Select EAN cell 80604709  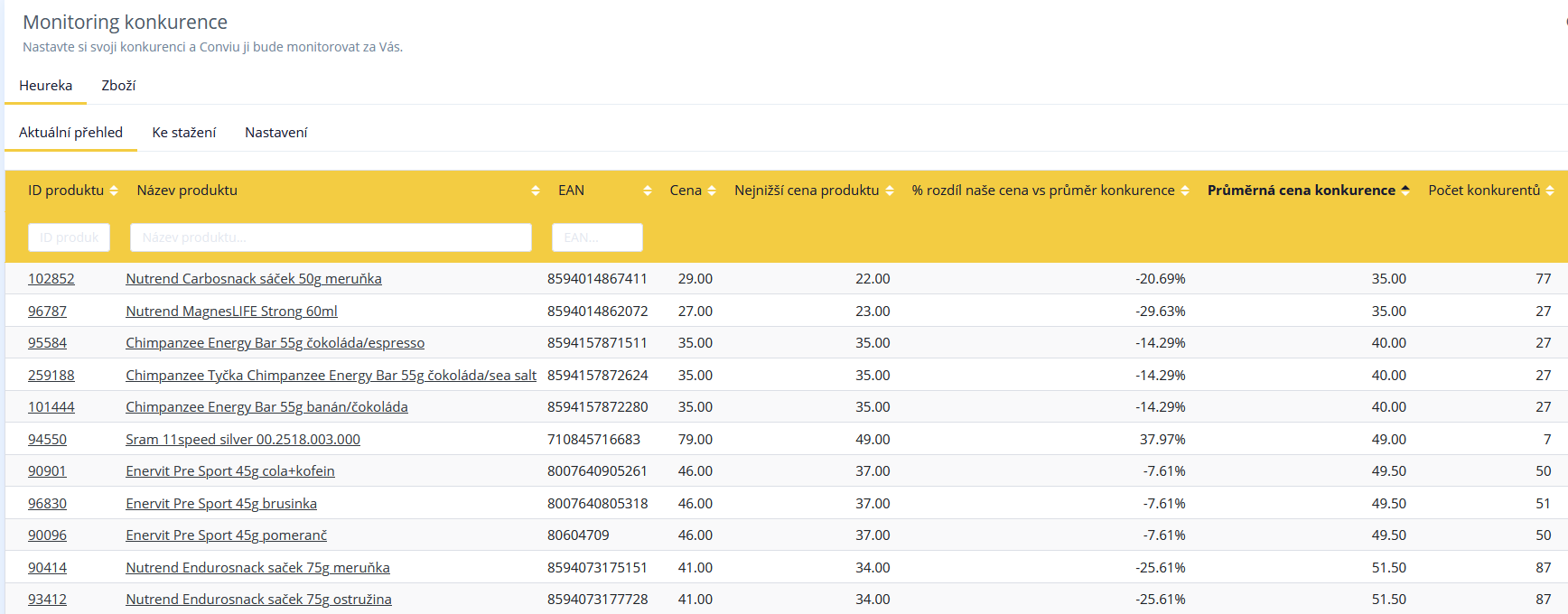[x=578, y=535]
